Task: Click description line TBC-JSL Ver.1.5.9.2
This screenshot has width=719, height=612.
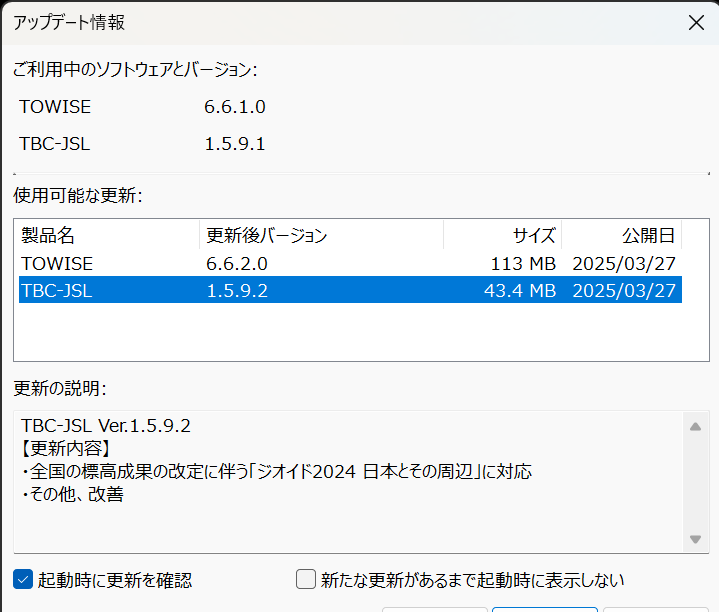Action: click(106, 426)
